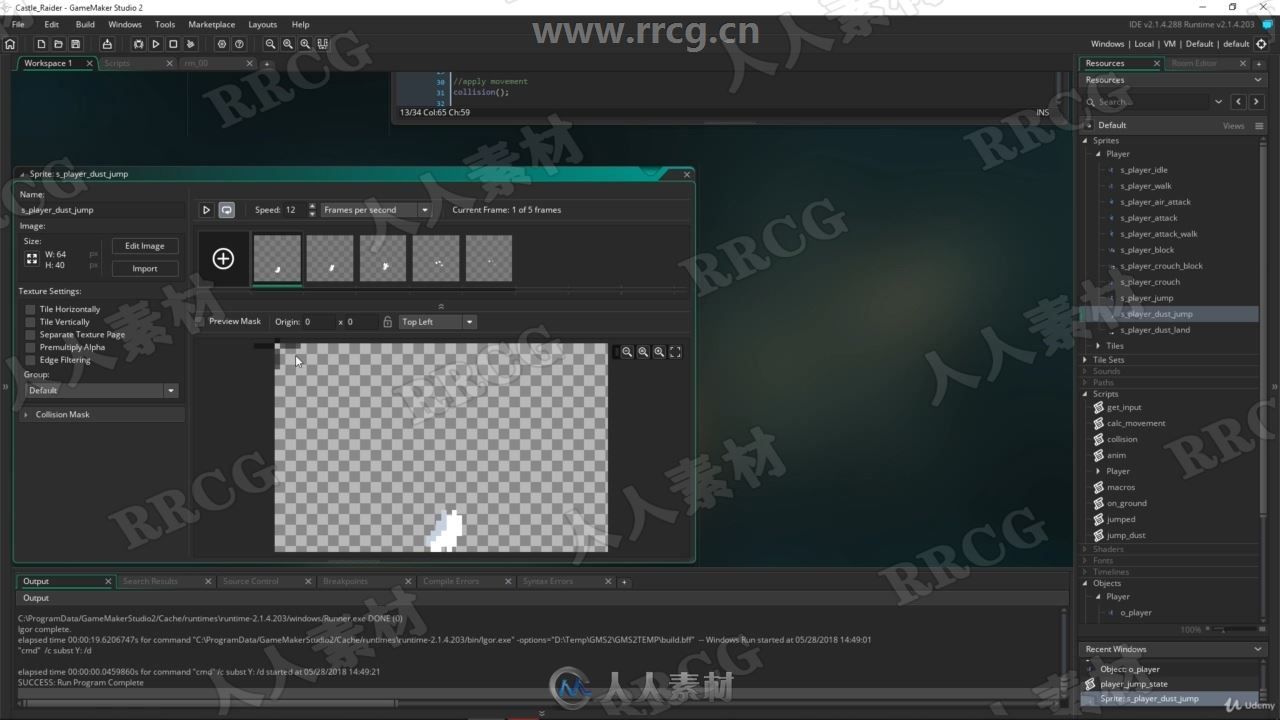Open the resource search options dropdown
The width and height of the screenshot is (1280, 720).
[x=1218, y=102]
